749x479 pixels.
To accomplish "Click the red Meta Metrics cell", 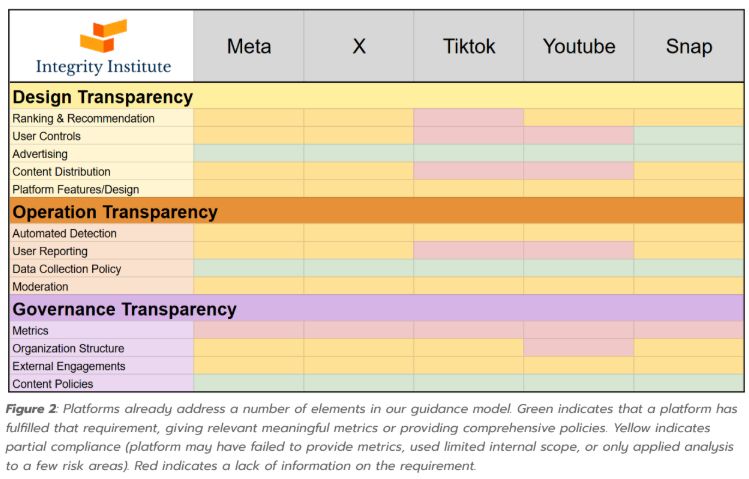I will pos(248,330).
